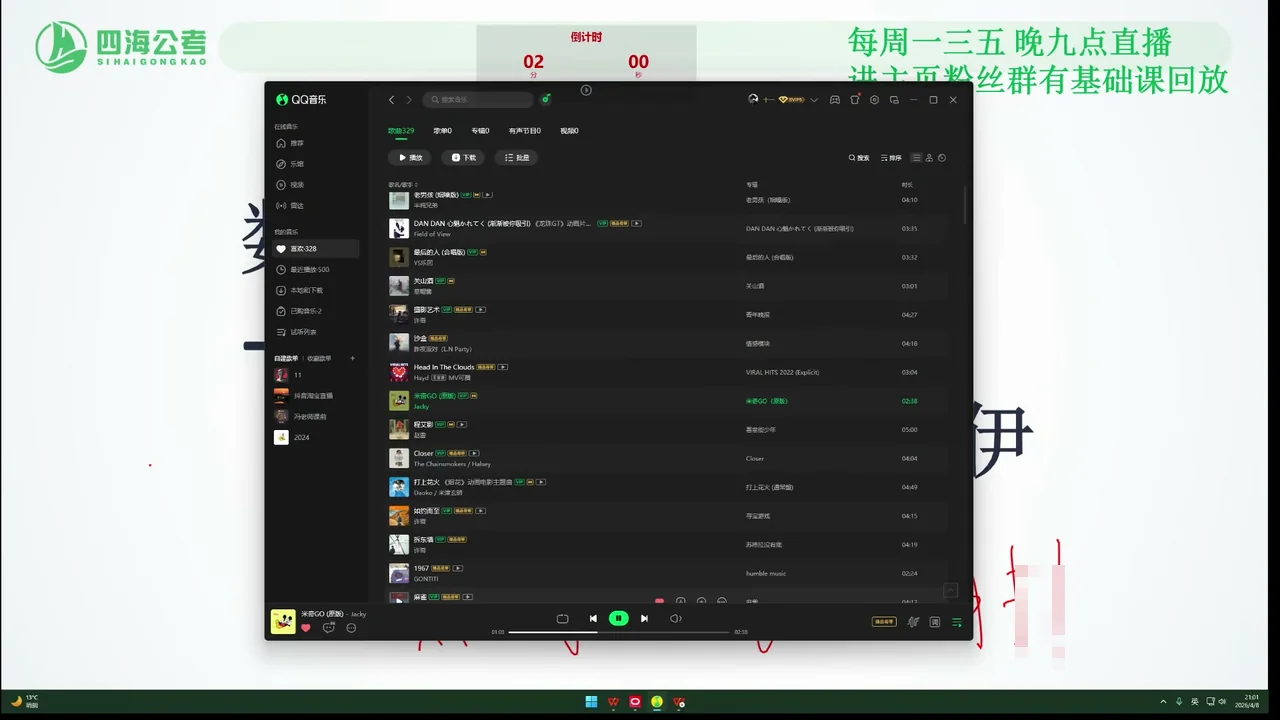Open the sound effects icon in player bar

(913, 622)
